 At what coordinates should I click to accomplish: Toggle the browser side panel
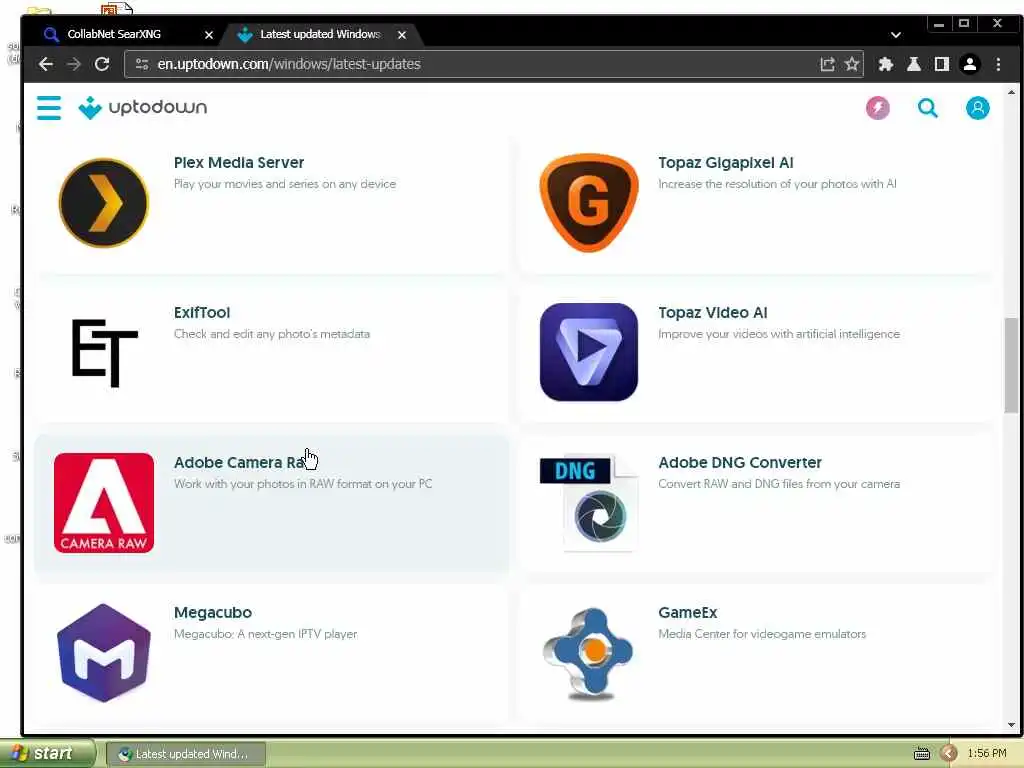[942, 64]
